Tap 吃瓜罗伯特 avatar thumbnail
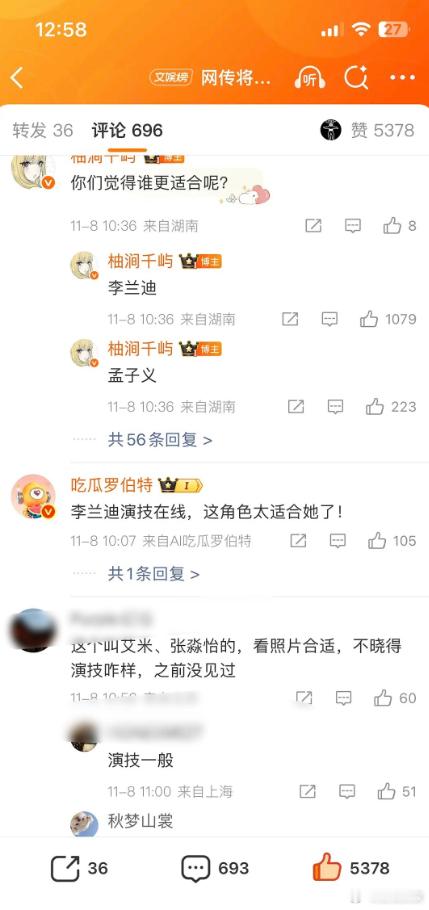This screenshot has height=910, width=429. [x=33, y=496]
